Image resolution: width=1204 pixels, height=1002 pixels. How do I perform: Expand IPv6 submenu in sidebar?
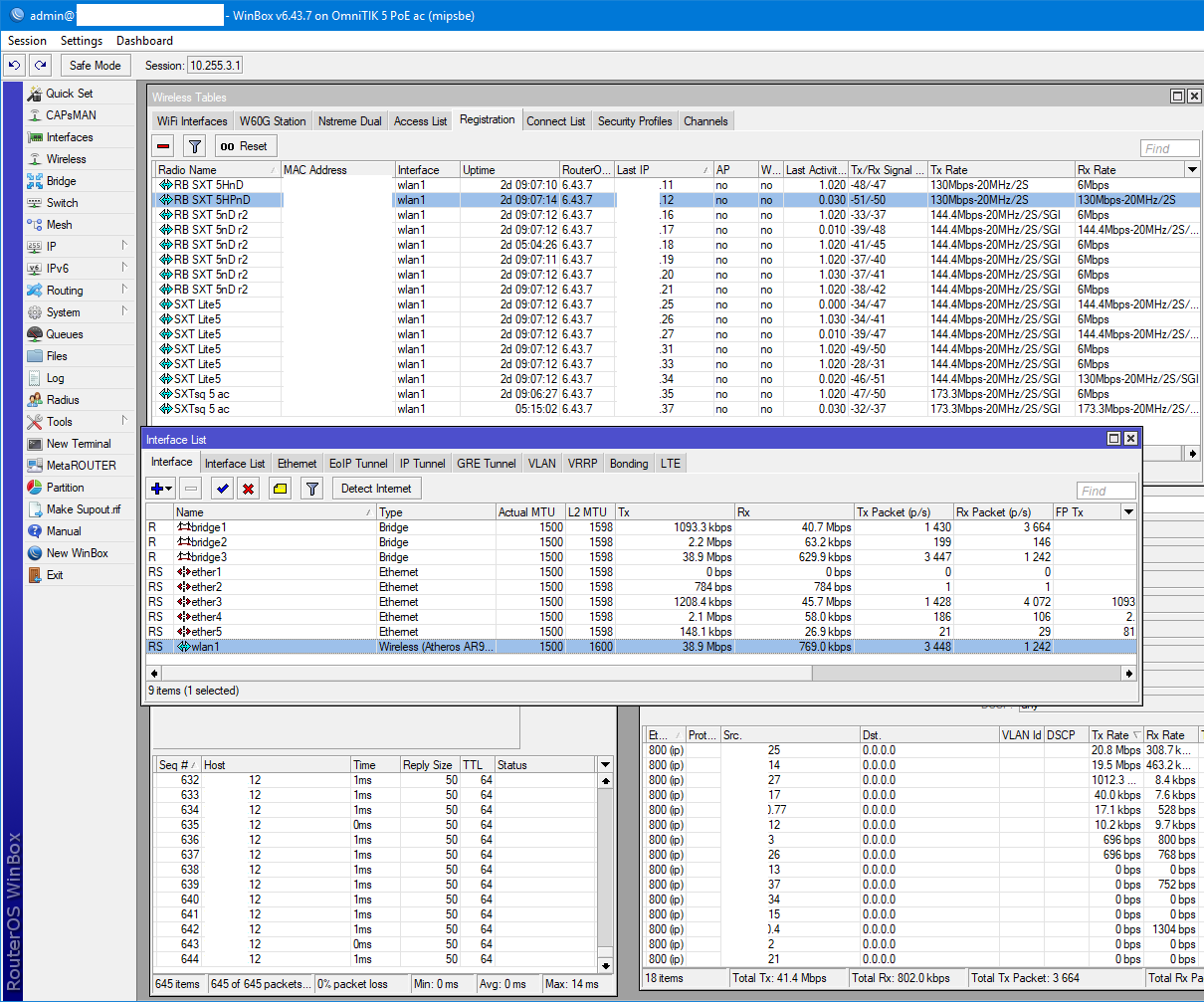click(x=124, y=268)
